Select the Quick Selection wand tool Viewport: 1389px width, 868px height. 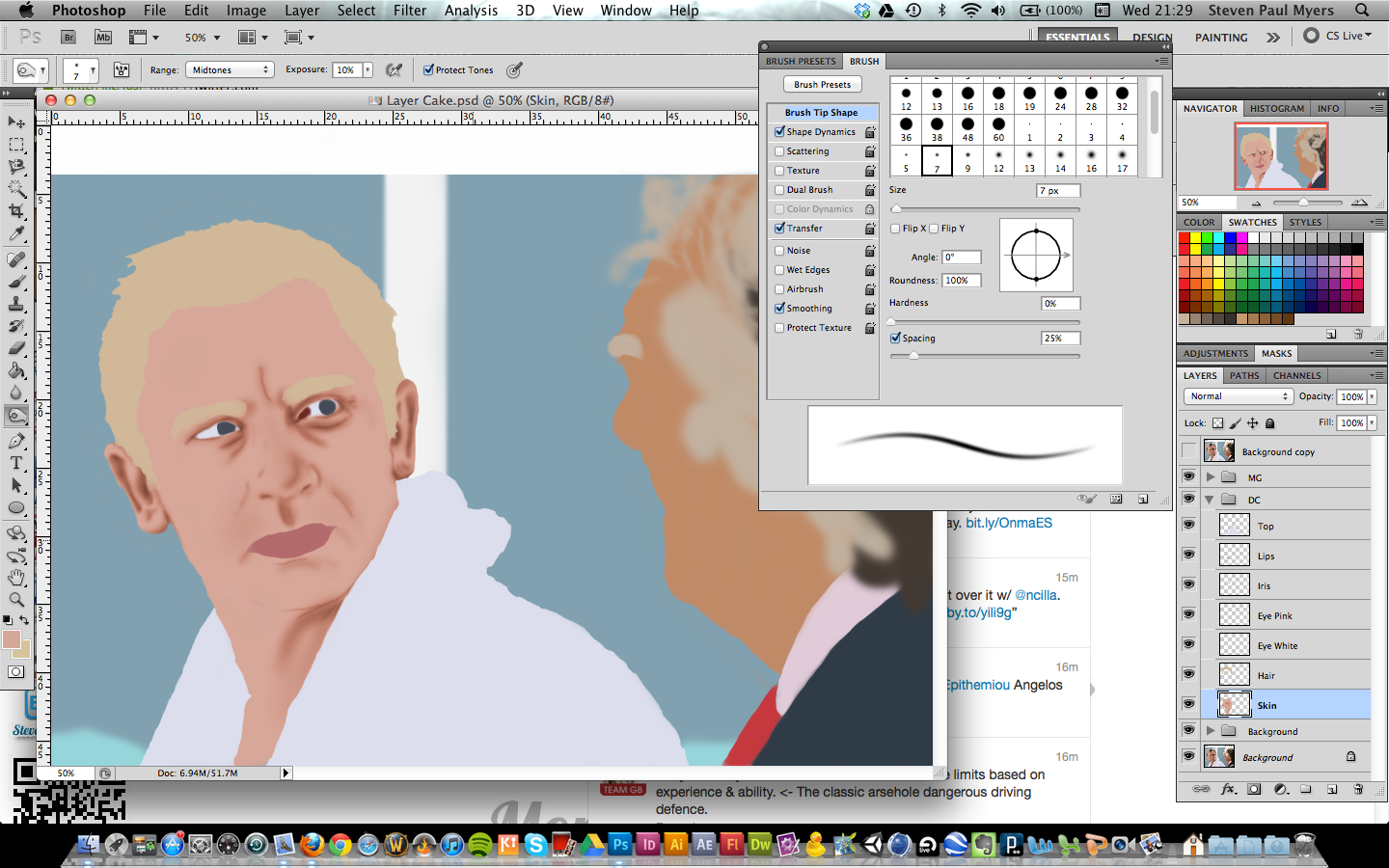coord(16,189)
